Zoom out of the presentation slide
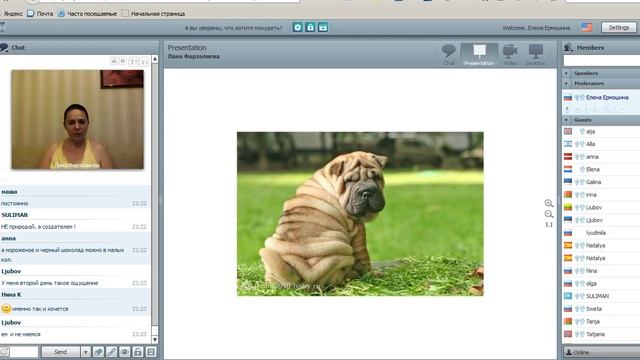Screen dimensions: 640x360 tap(549, 214)
